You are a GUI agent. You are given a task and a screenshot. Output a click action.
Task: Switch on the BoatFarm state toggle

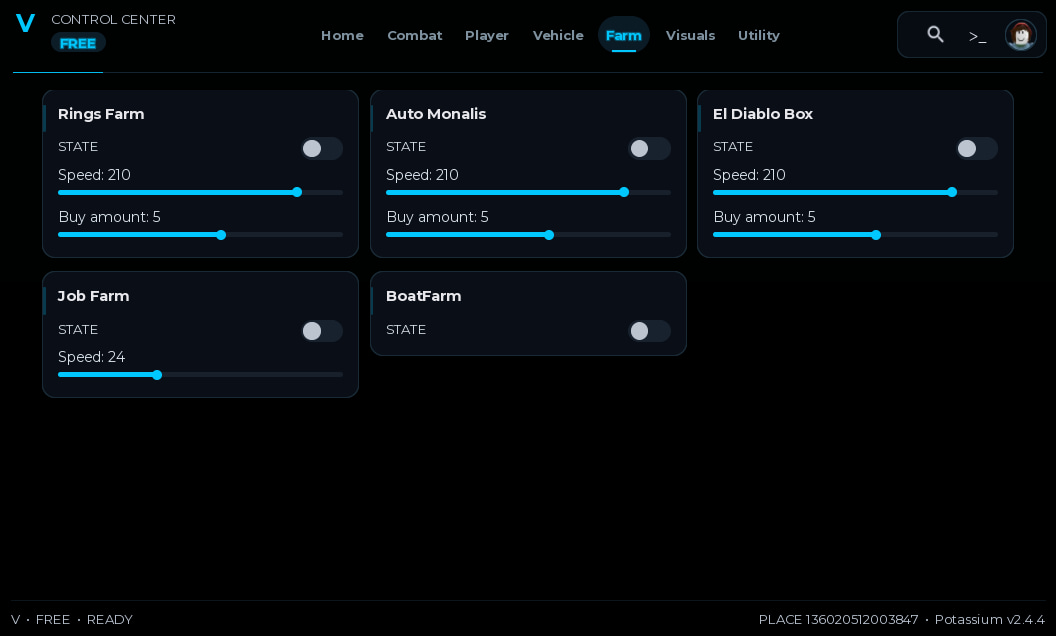(649, 331)
